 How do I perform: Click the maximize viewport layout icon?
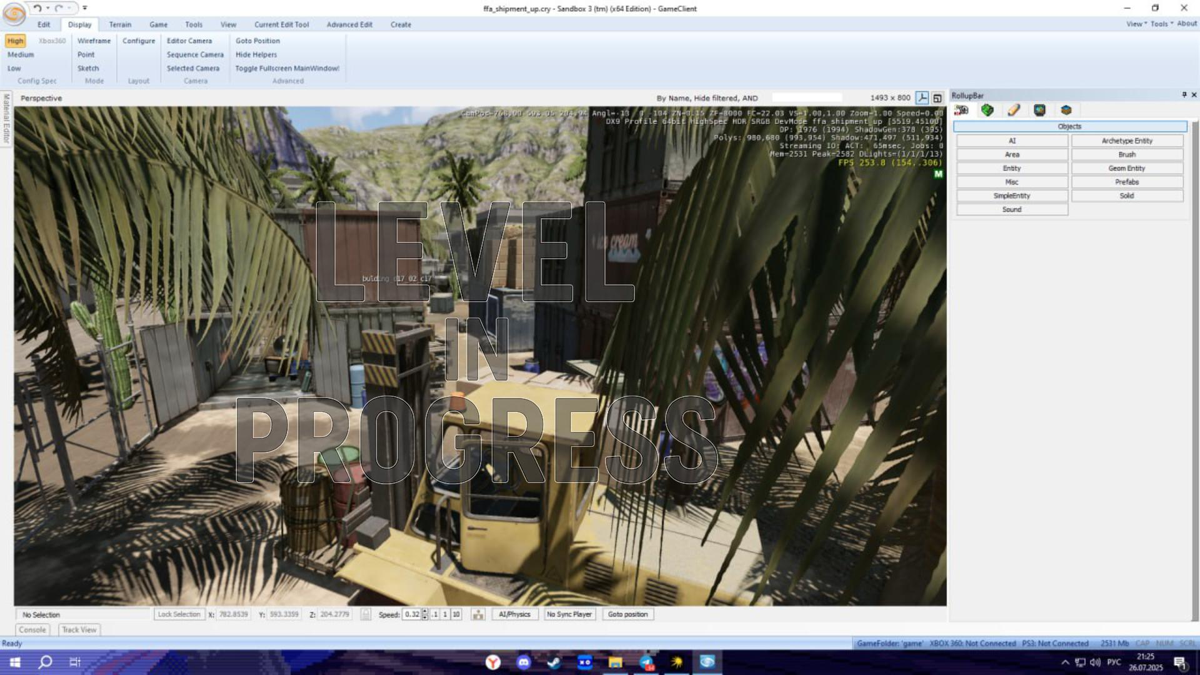click(938, 98)
